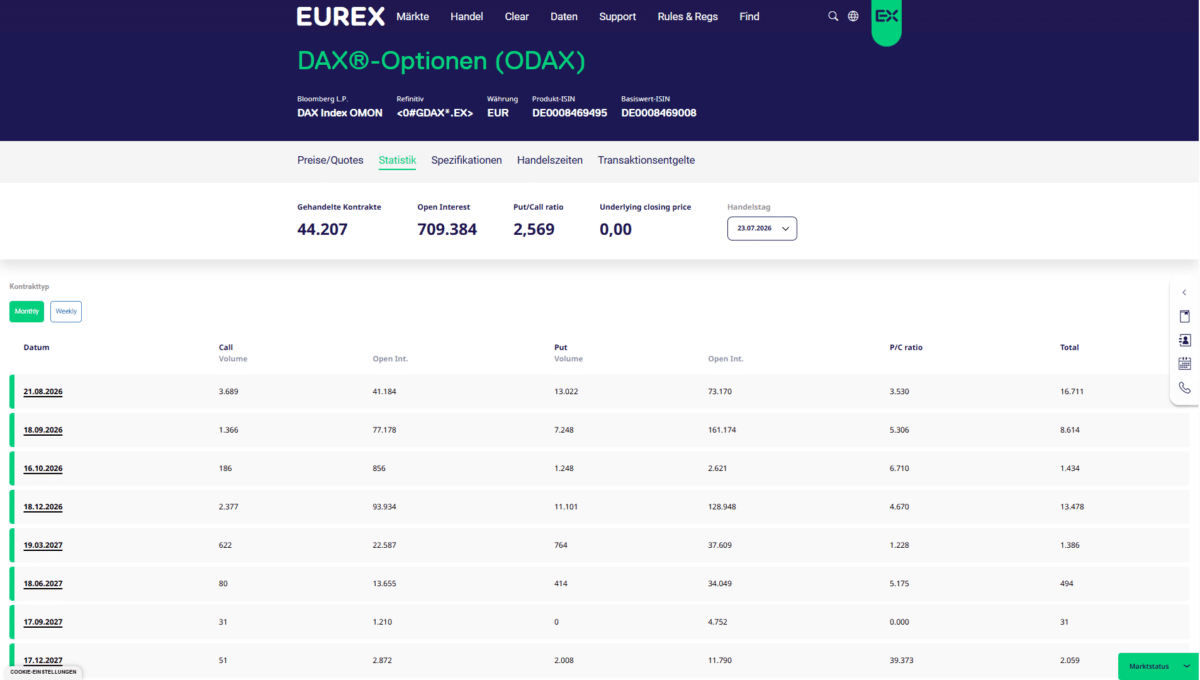
Task: Open the Transaktionsentgelte tab
Action: coord(646,160)
